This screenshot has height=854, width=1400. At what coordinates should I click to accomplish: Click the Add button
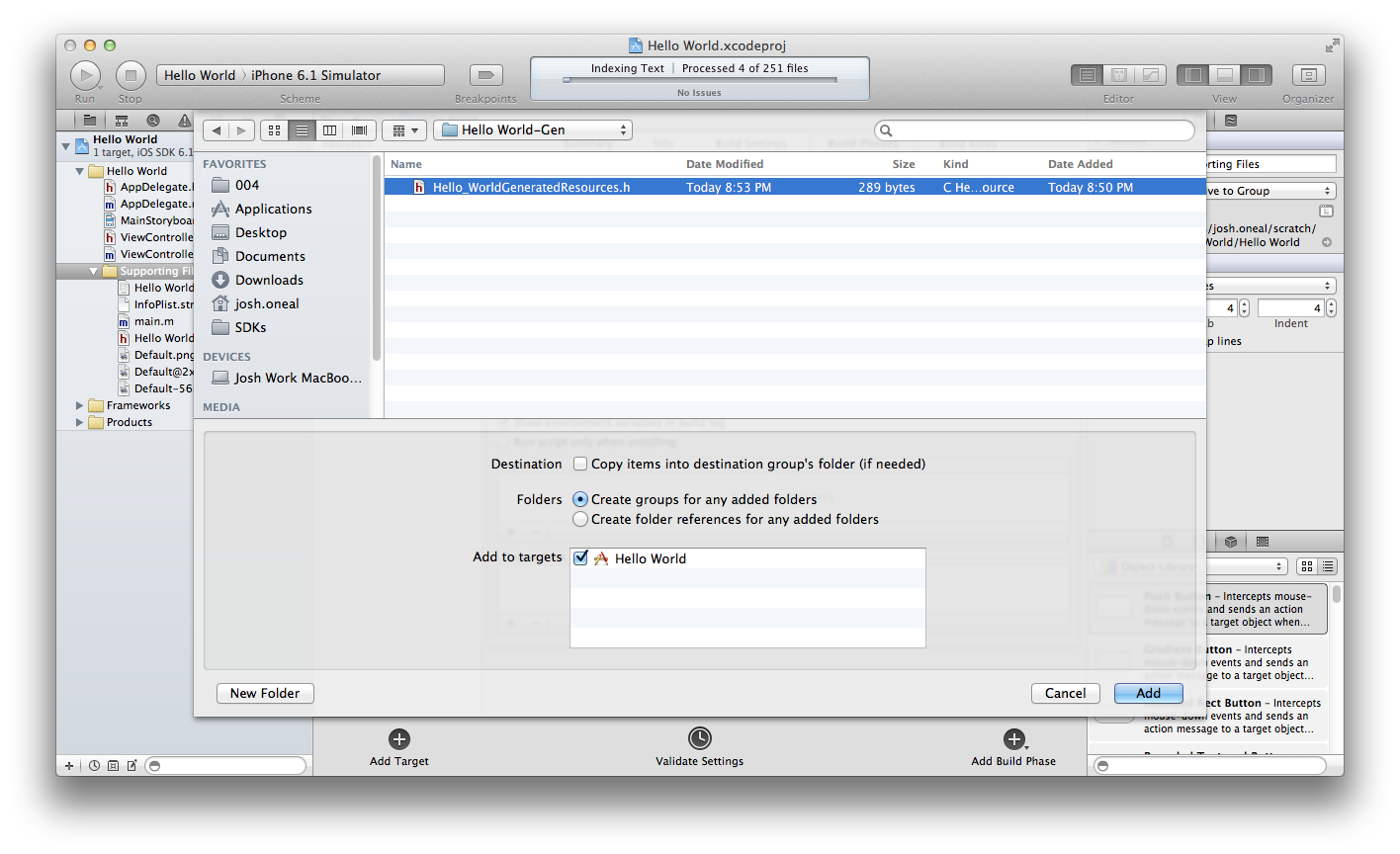click(1148, 693)
